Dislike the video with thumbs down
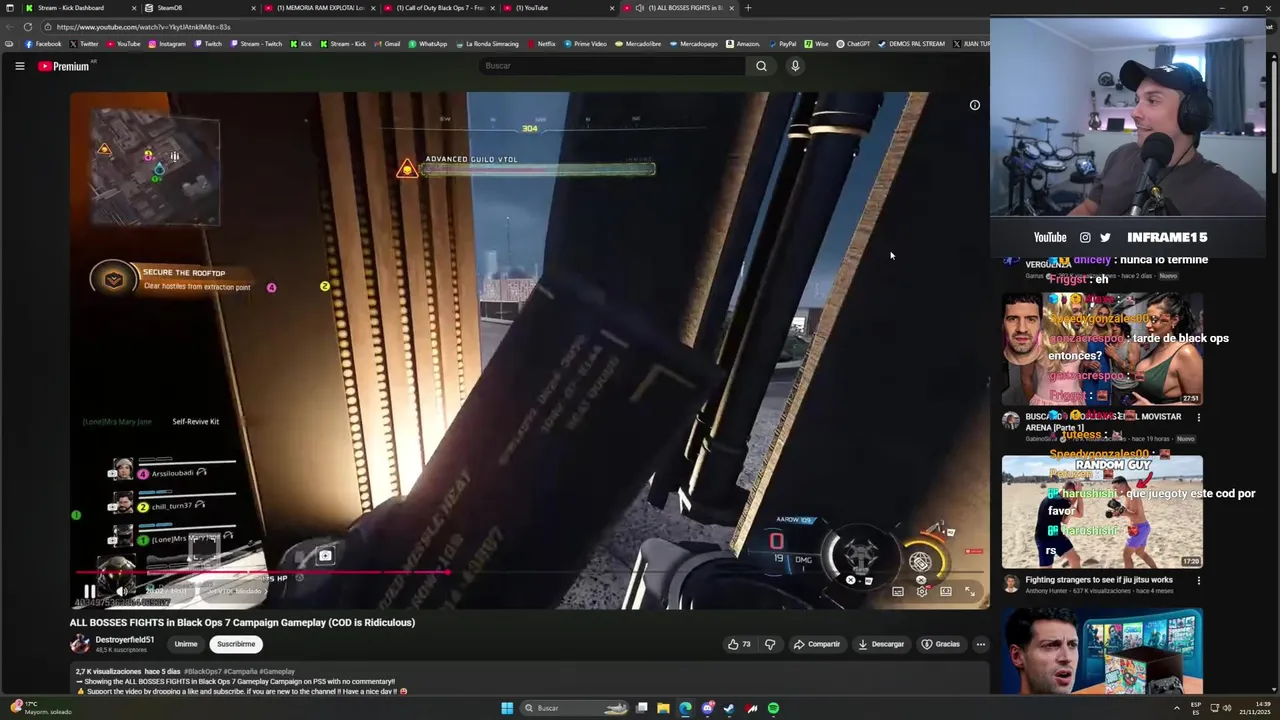Image resolution: width=1280 pixels, height=720 pixels. click(x=770, y=644)
